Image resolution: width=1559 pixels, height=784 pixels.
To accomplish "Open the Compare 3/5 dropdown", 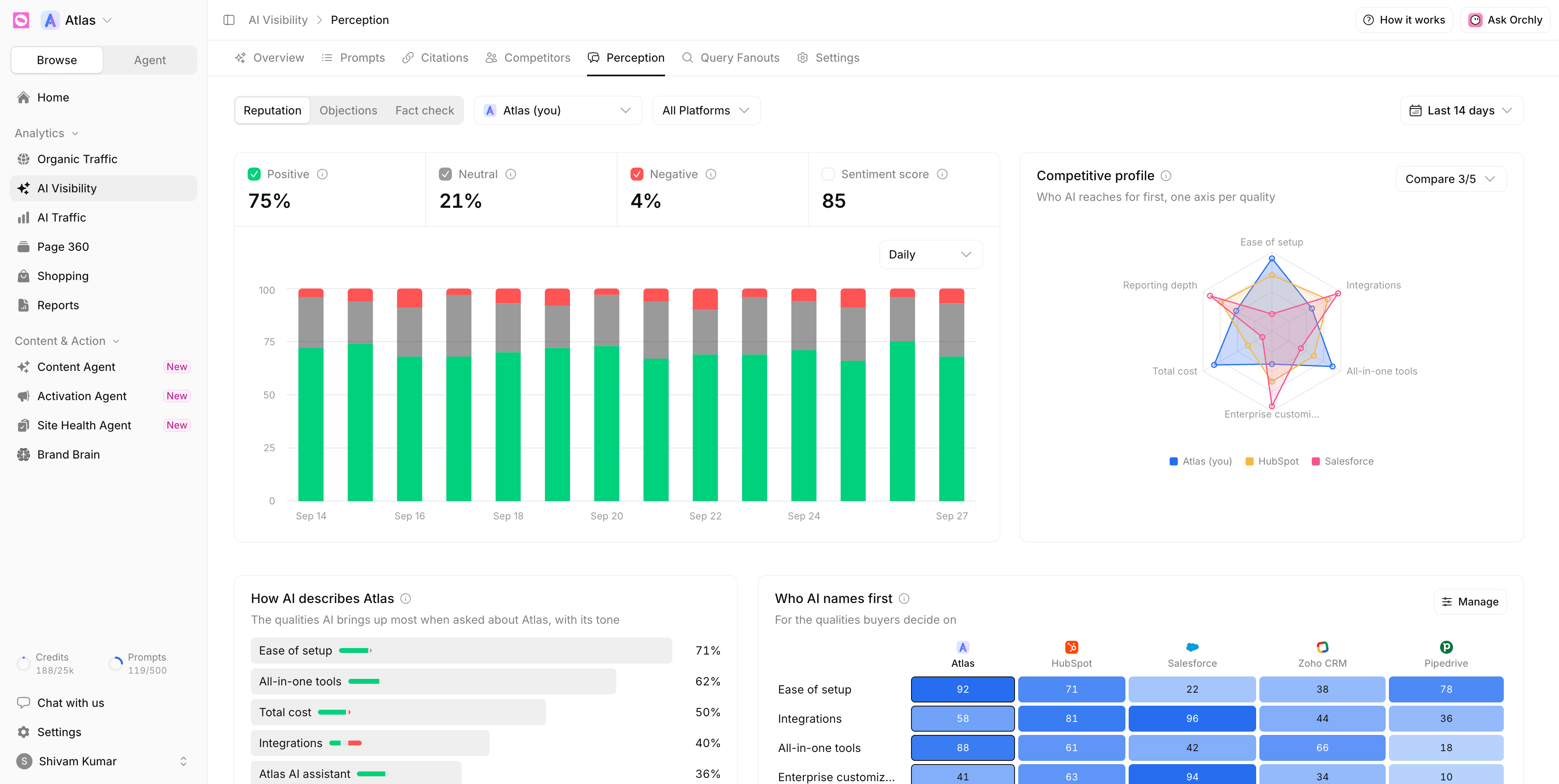I will click(1450, 179).
